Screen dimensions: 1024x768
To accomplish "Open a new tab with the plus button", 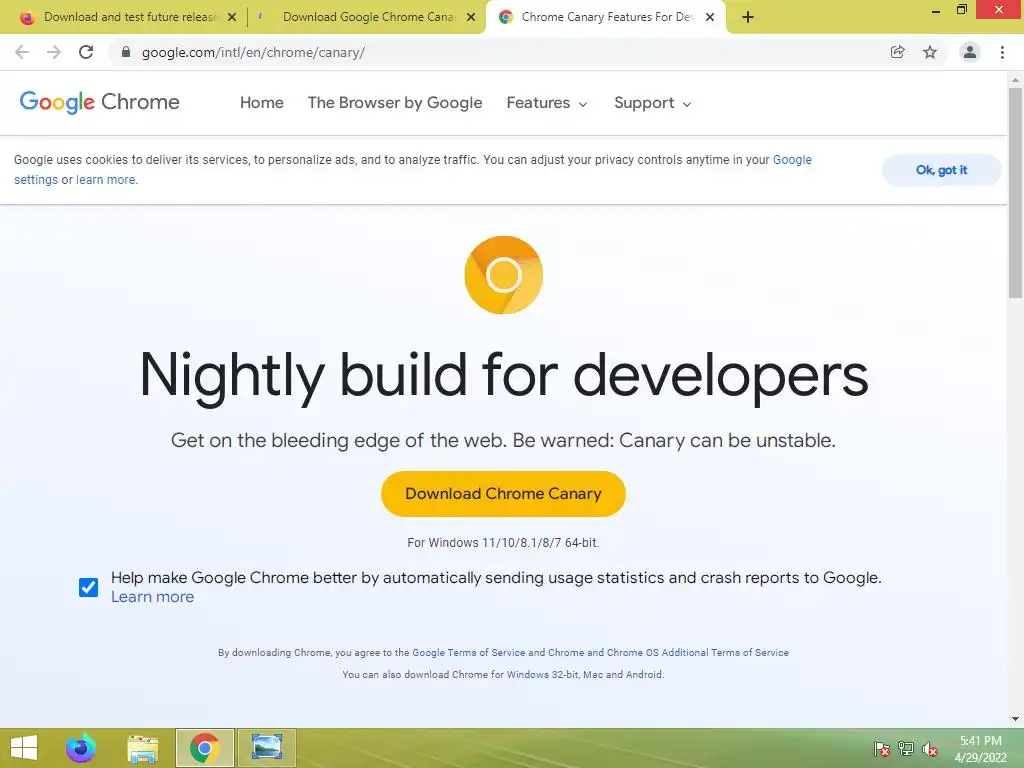I will 748,17.
